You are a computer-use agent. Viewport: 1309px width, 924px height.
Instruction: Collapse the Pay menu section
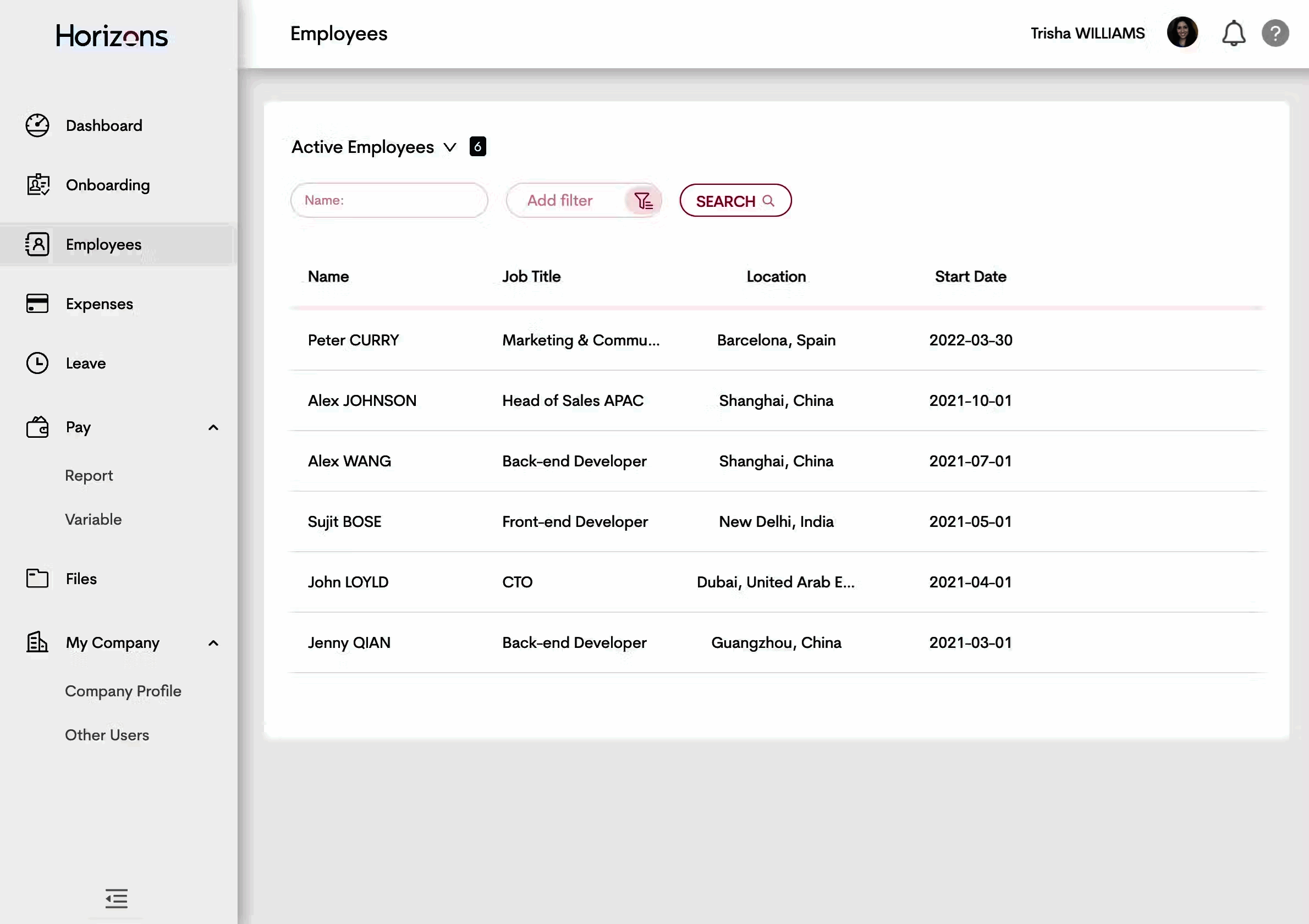(213, 427)
